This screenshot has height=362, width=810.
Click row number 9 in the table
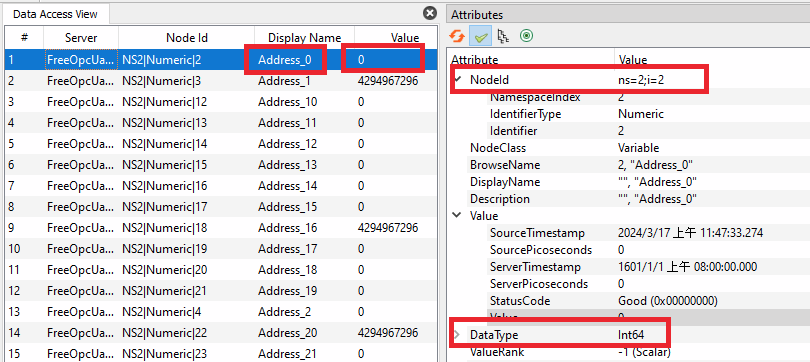click(11, 228)
